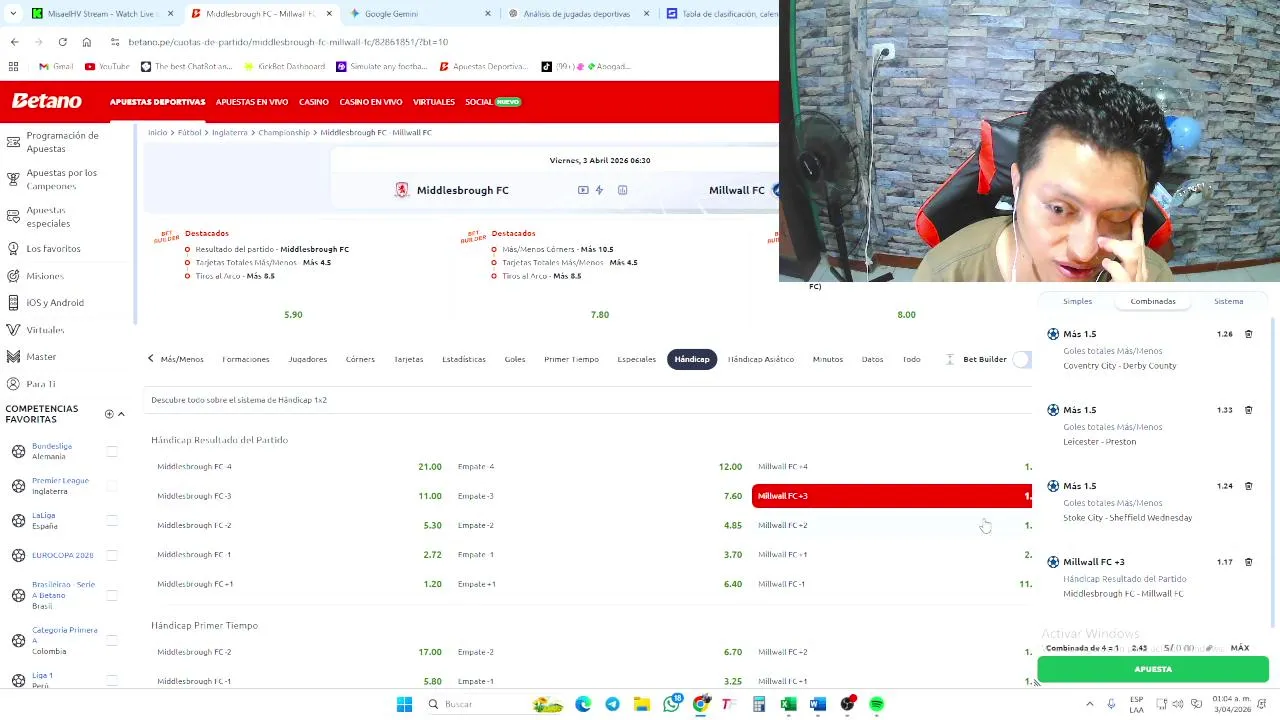Go to iOS y Android section
This screenshot has width=1280, height=720.
pyautogui.click(x=55, y=303)
